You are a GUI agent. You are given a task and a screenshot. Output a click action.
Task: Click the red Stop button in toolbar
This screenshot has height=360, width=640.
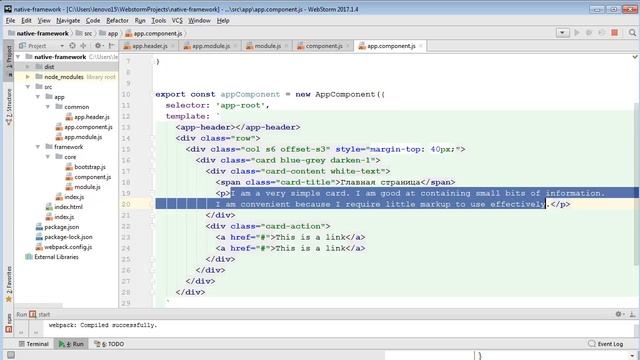[x=614, y=33]
